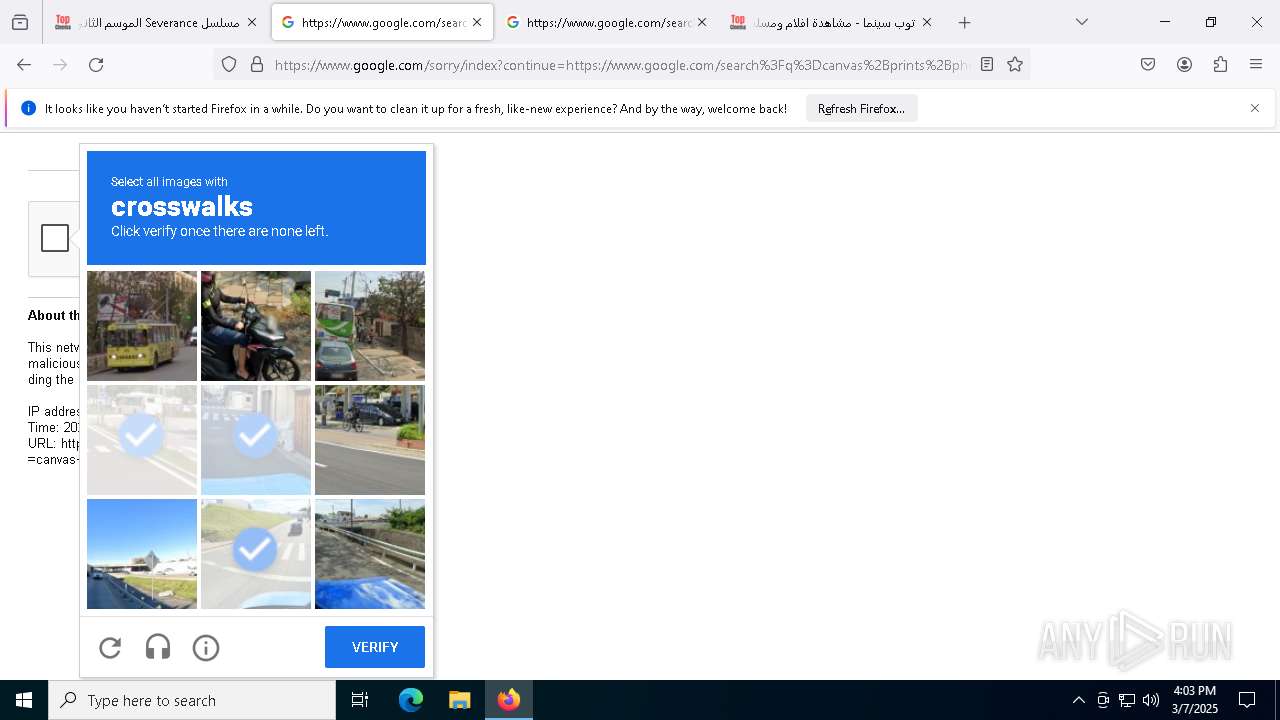Open the 4:03 PM clock calendar

[x=1194, y=700]
